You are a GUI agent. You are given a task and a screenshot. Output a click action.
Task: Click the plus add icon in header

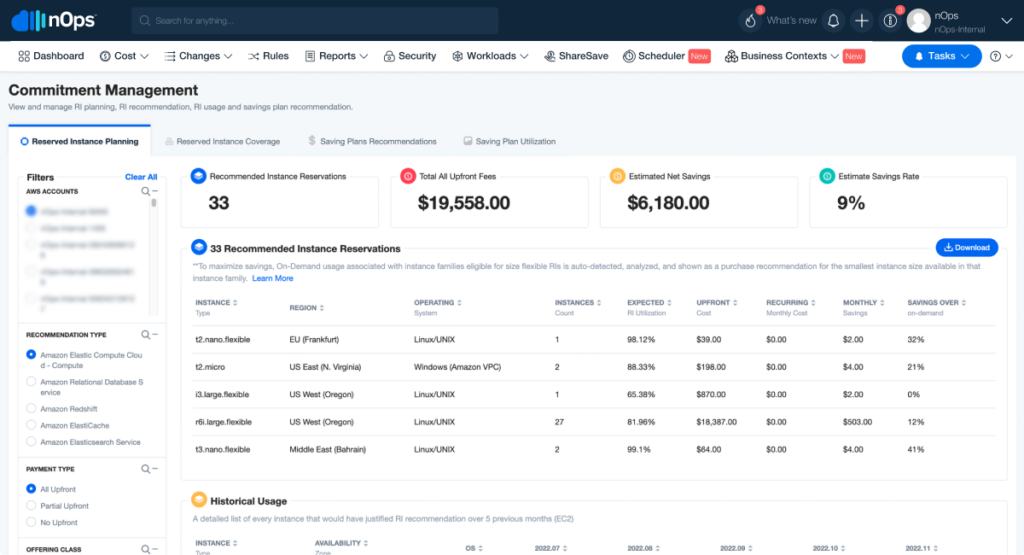pos(861,21)
